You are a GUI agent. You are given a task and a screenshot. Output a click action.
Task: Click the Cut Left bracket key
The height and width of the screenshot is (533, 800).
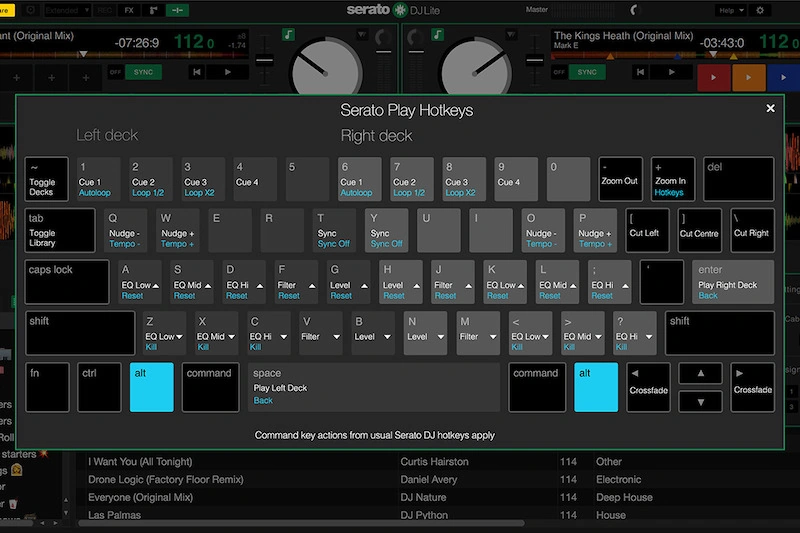647,230
